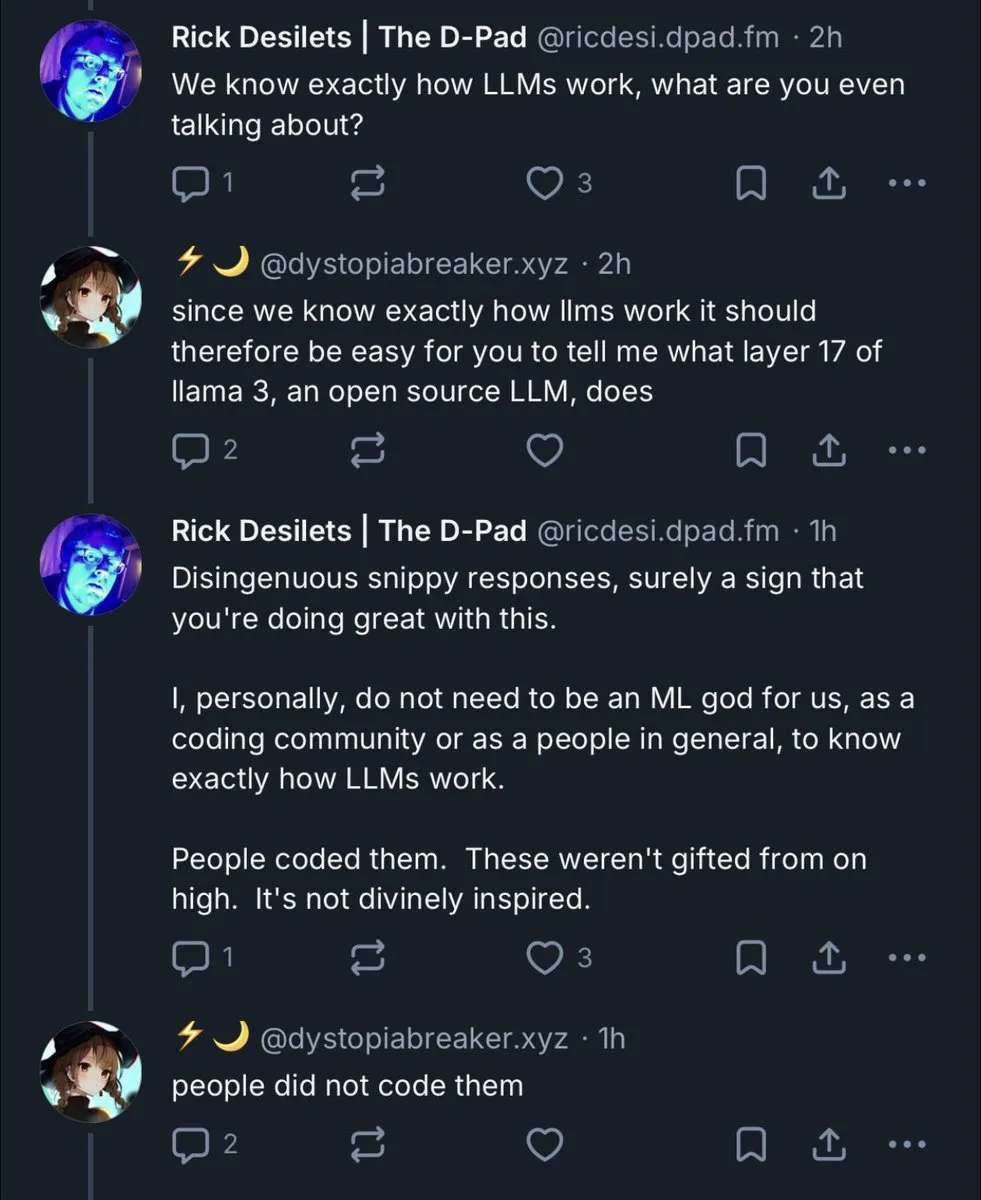Viewport: 981px width, 1200px height.
Task: Repost Rick's first post about LLMs
Action: tap(366, 183)
